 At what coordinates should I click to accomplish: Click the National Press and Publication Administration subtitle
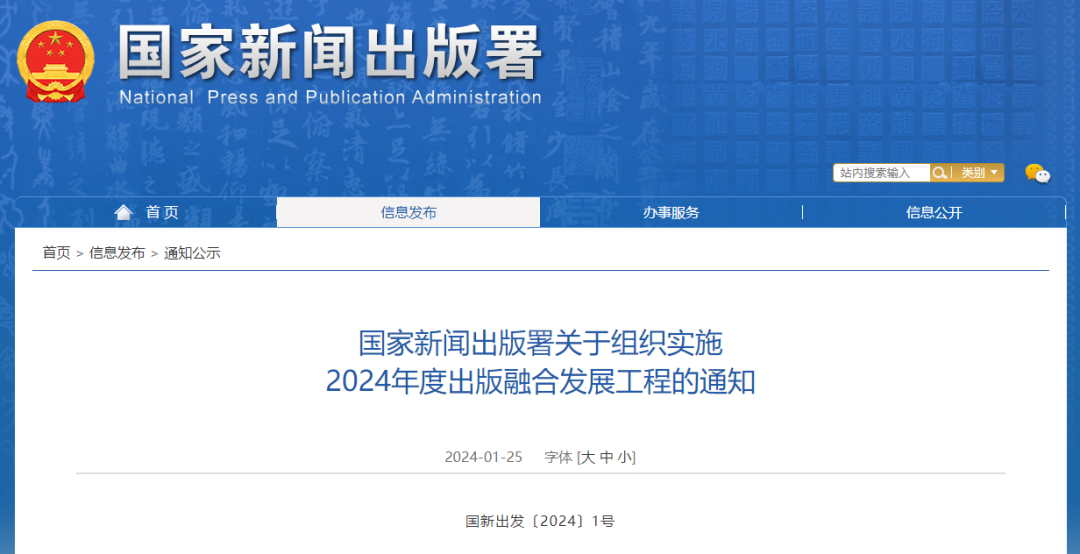(x=330, y=98)
